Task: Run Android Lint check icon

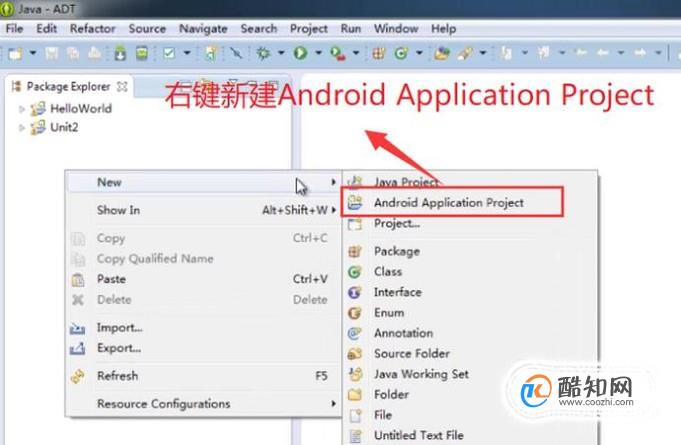Action: click(169, 53)
